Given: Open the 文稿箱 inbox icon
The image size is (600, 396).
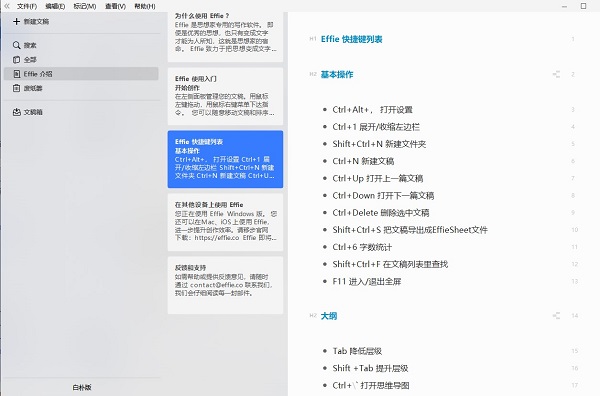Looking at the screenshot, I should point(16,112).
